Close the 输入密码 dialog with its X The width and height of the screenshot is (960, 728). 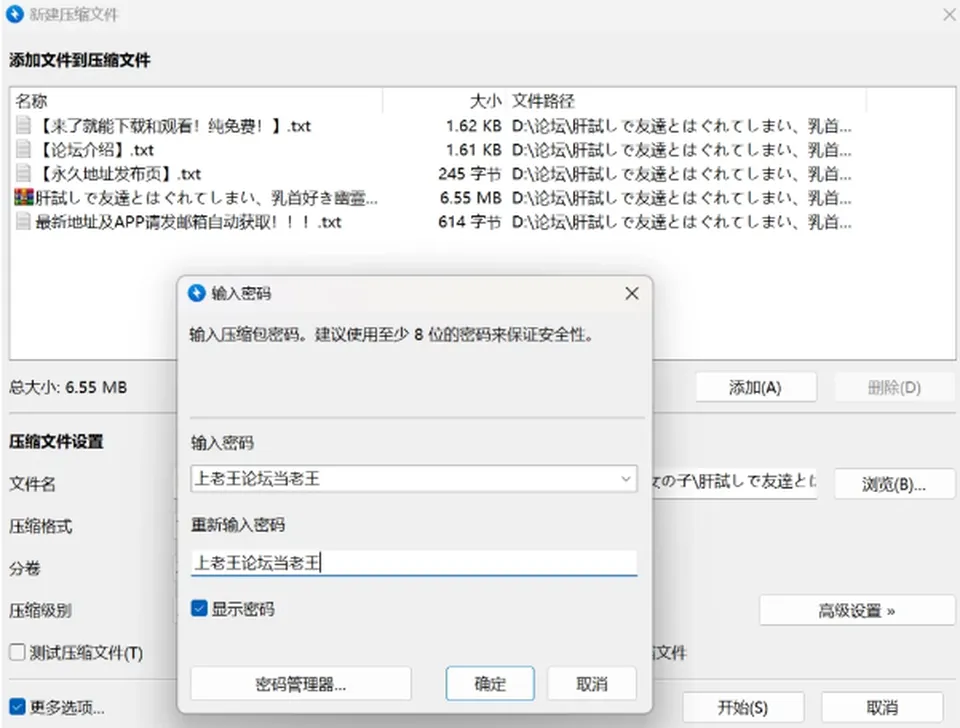(x=632, y=294)
